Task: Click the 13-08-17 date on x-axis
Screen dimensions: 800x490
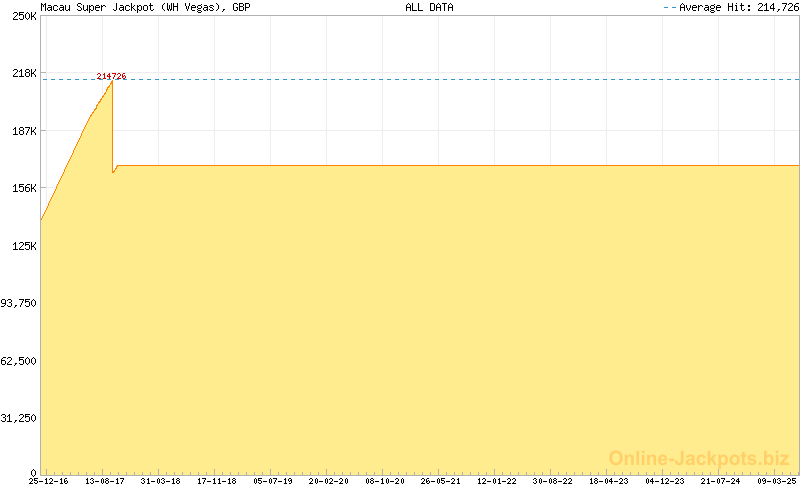Action: [x=104, y=481]
